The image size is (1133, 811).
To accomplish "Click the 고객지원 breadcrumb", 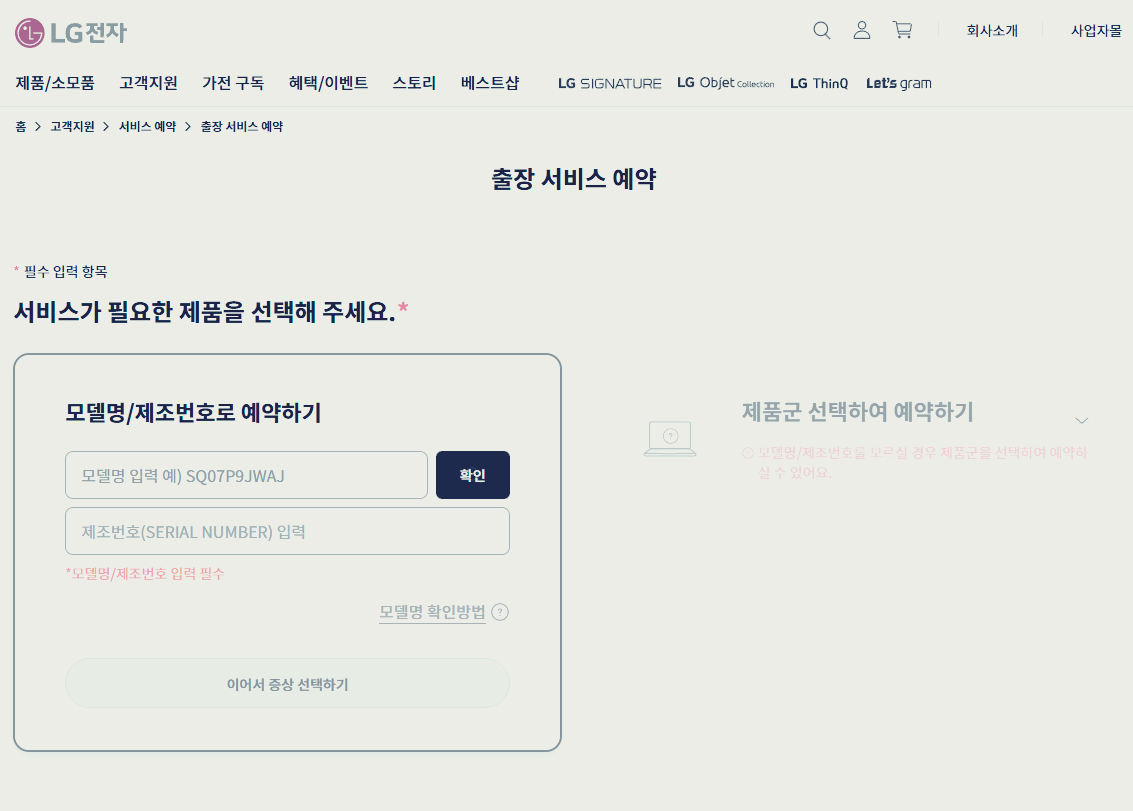I will 72,126.
